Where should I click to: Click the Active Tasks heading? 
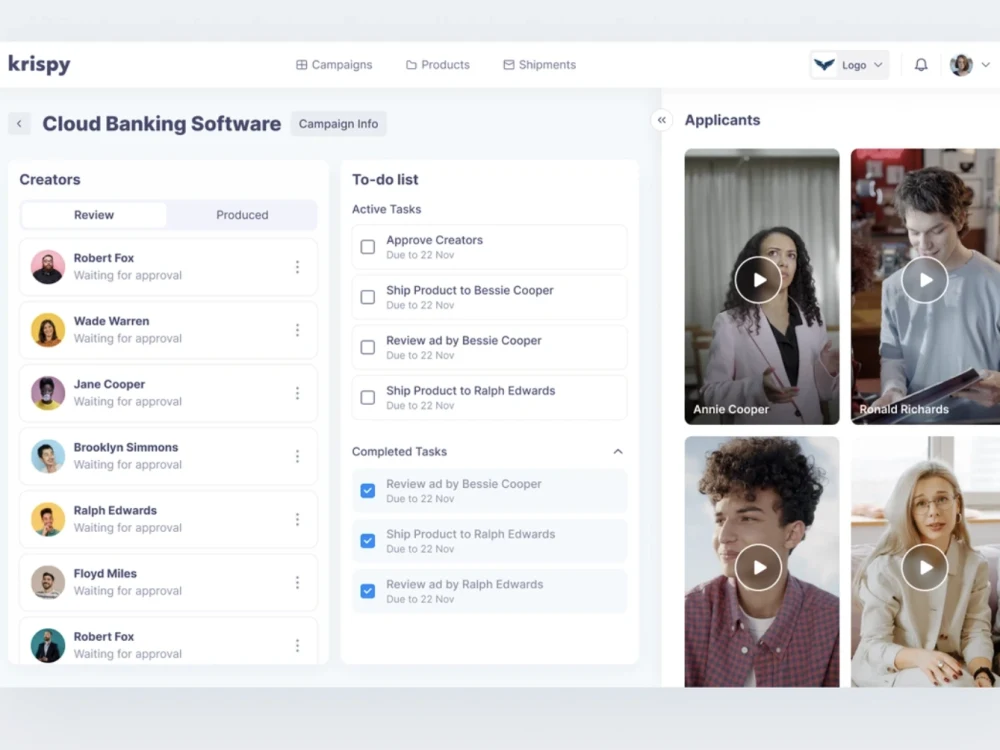[x=386, y=209]
